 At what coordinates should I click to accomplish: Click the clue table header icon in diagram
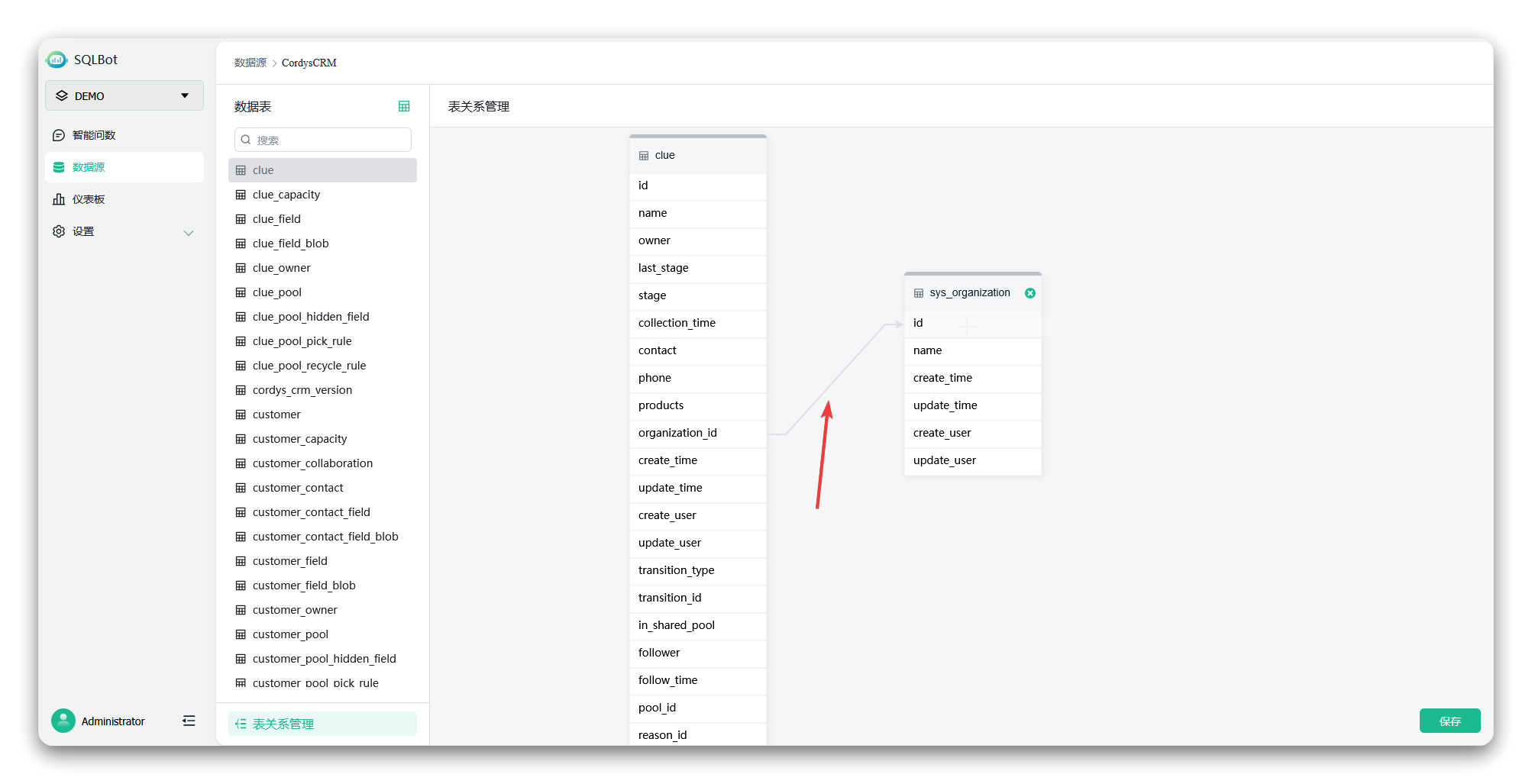(x=644, y=156)
